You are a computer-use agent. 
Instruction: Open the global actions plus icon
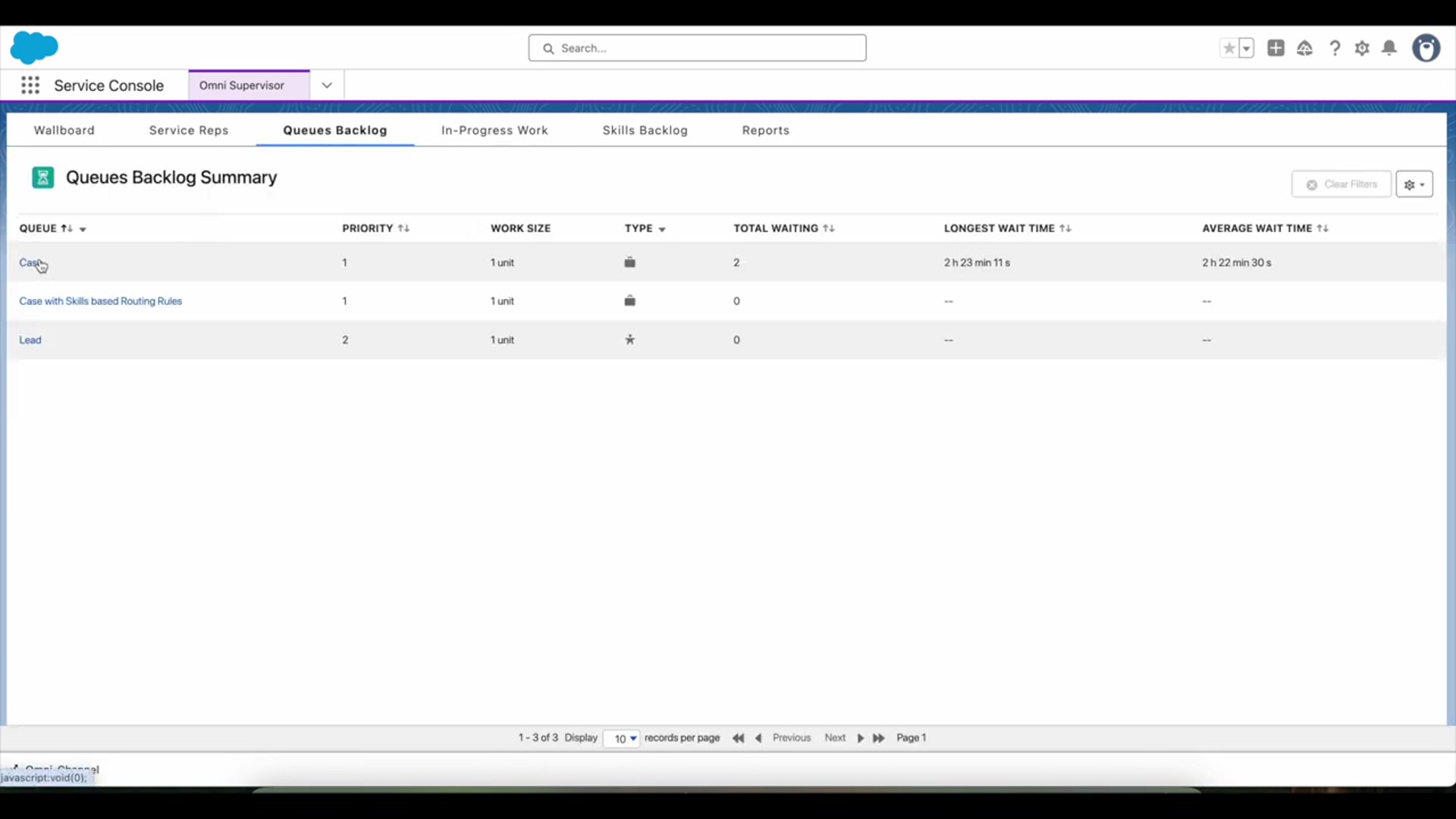point(1276,49)
